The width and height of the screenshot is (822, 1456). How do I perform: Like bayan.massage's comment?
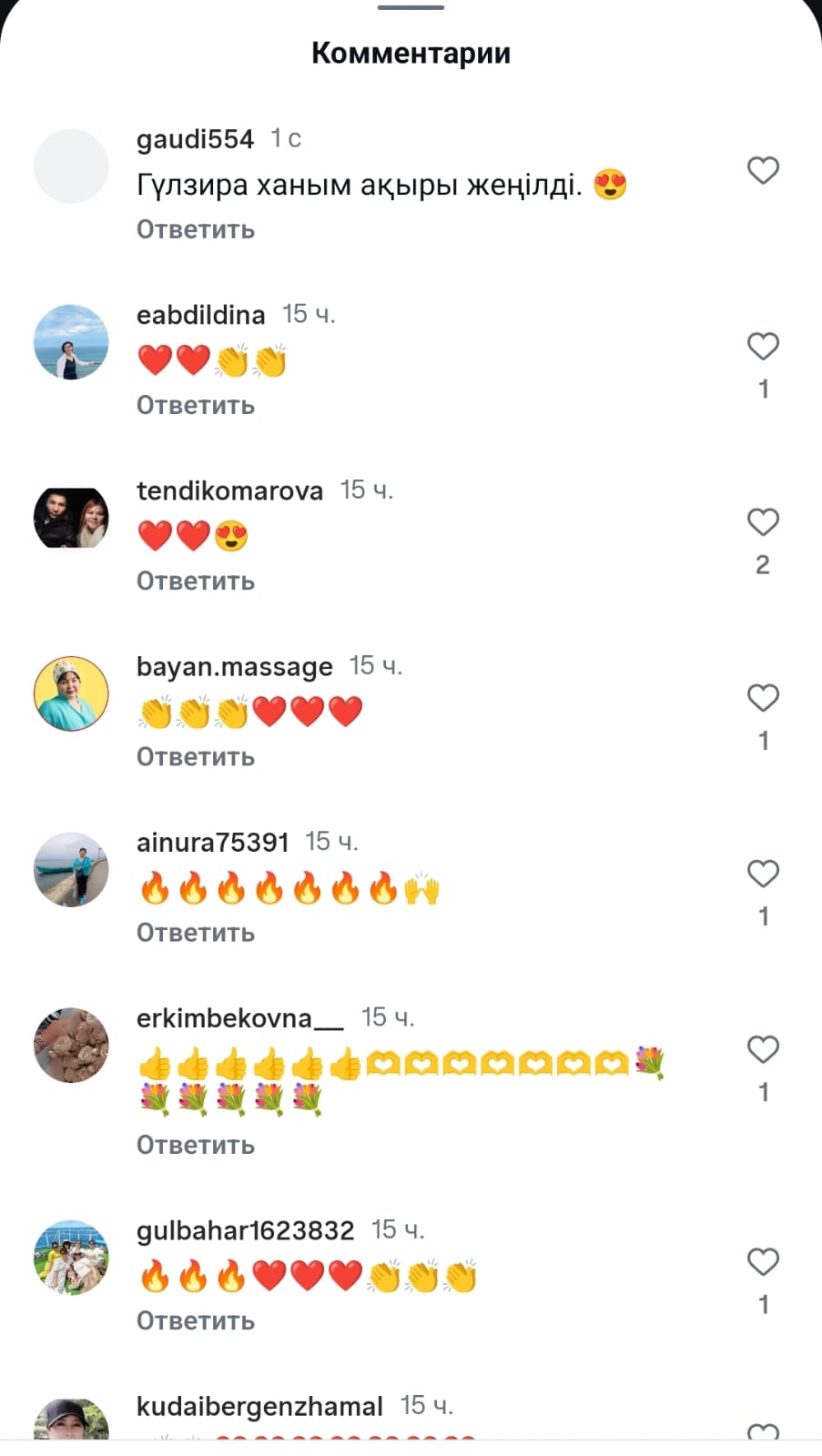click(763, 698)
